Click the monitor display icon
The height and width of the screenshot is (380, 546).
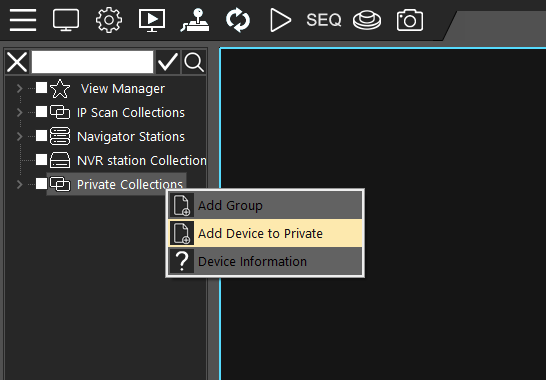[x=66, y=20]
